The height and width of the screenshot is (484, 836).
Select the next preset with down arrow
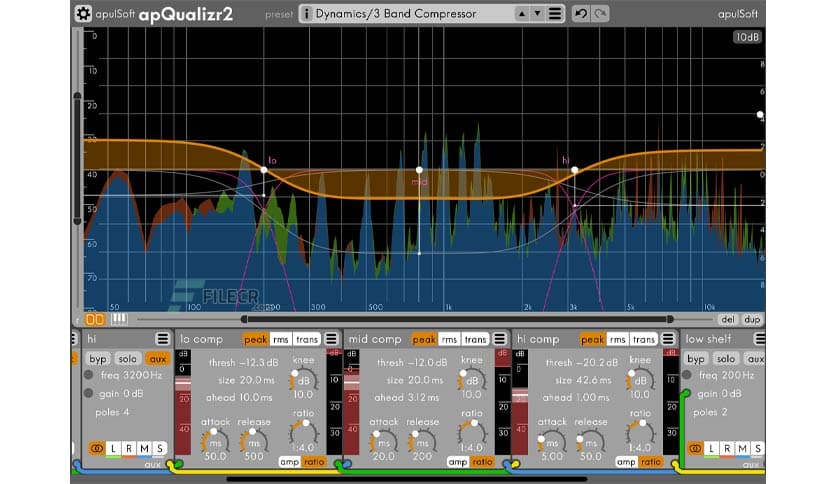[539, 14]
